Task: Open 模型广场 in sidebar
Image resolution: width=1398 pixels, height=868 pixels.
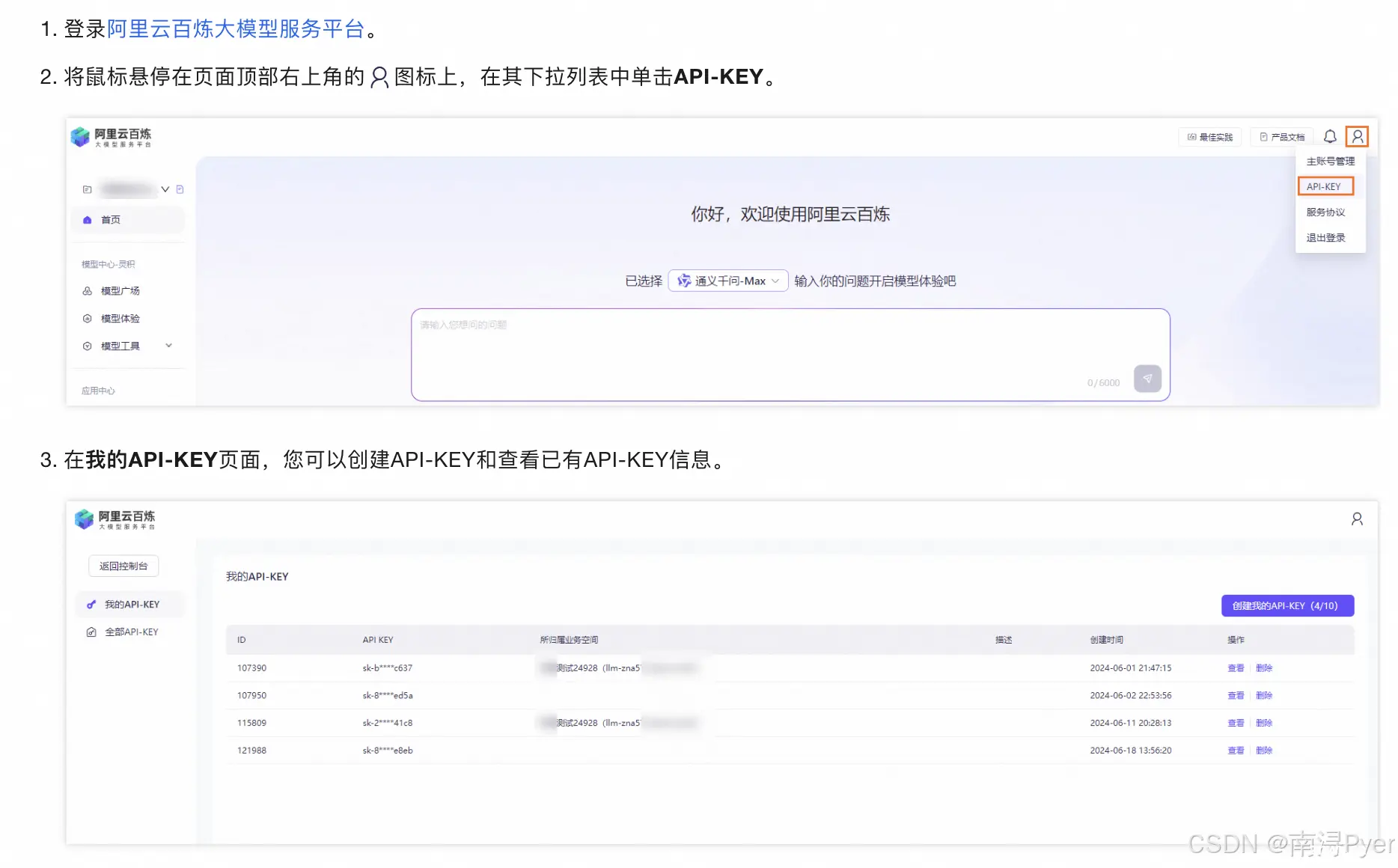Action: coord(120,290)
